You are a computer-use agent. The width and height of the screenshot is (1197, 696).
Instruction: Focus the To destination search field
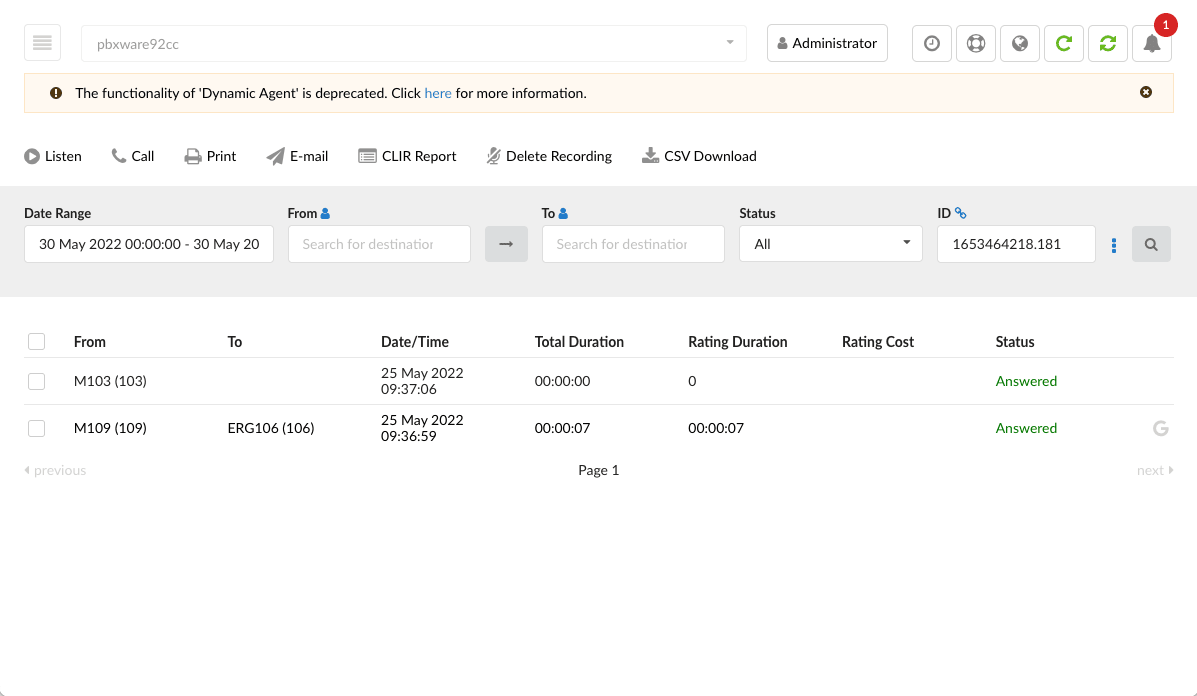(634, 244)
